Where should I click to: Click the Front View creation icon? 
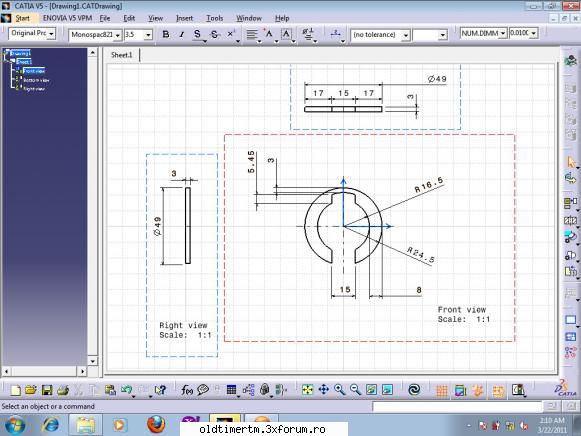coord(571,202)
